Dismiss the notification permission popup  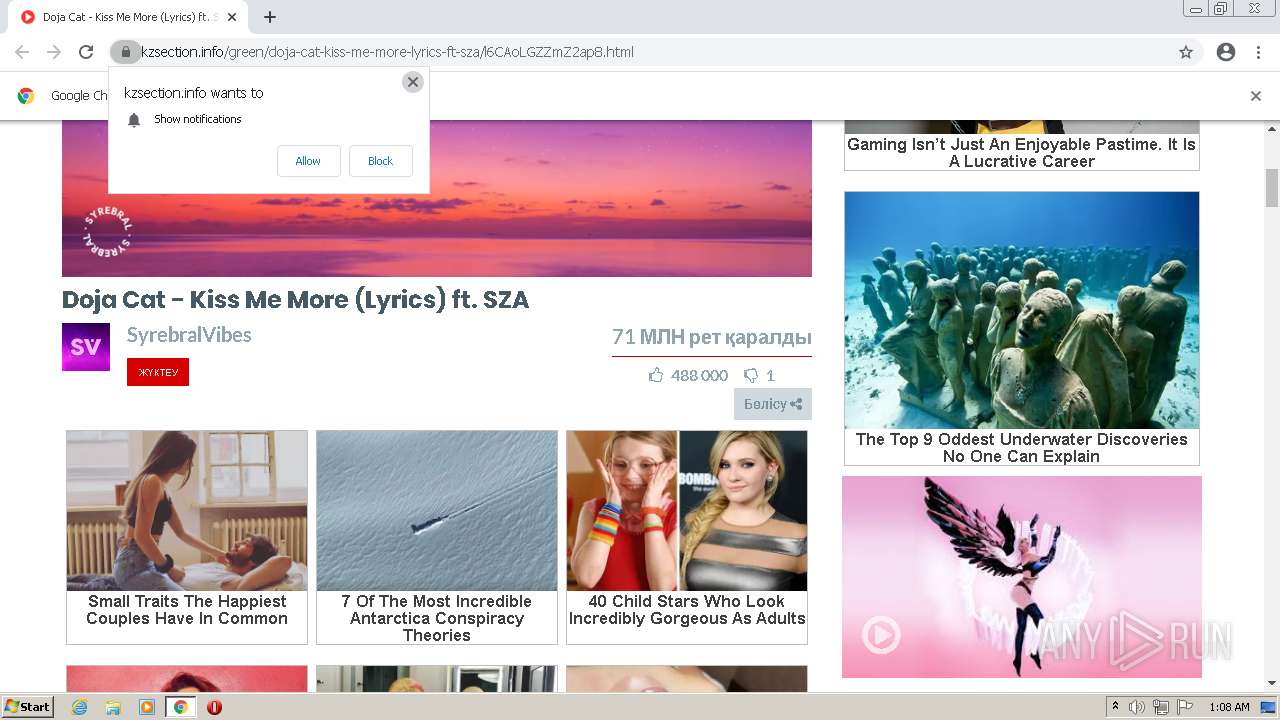pos(413,82)
